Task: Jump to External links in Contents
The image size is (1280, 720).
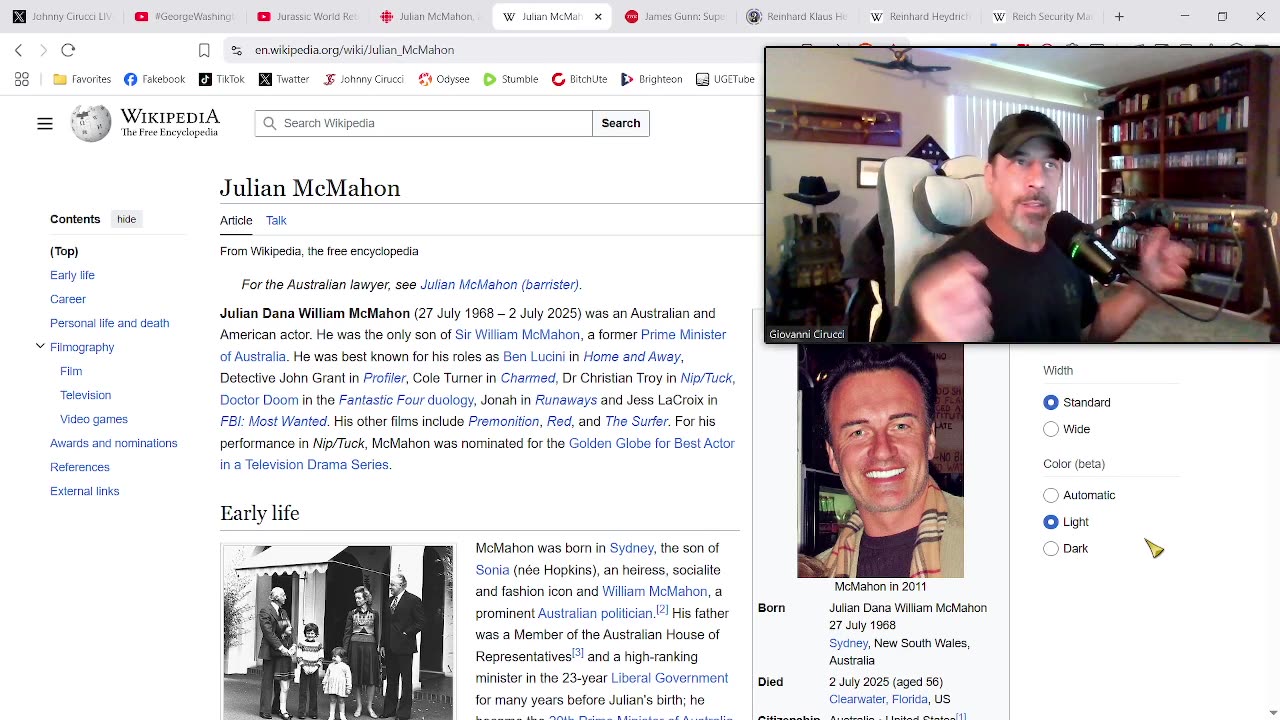Action: [84, 491]
